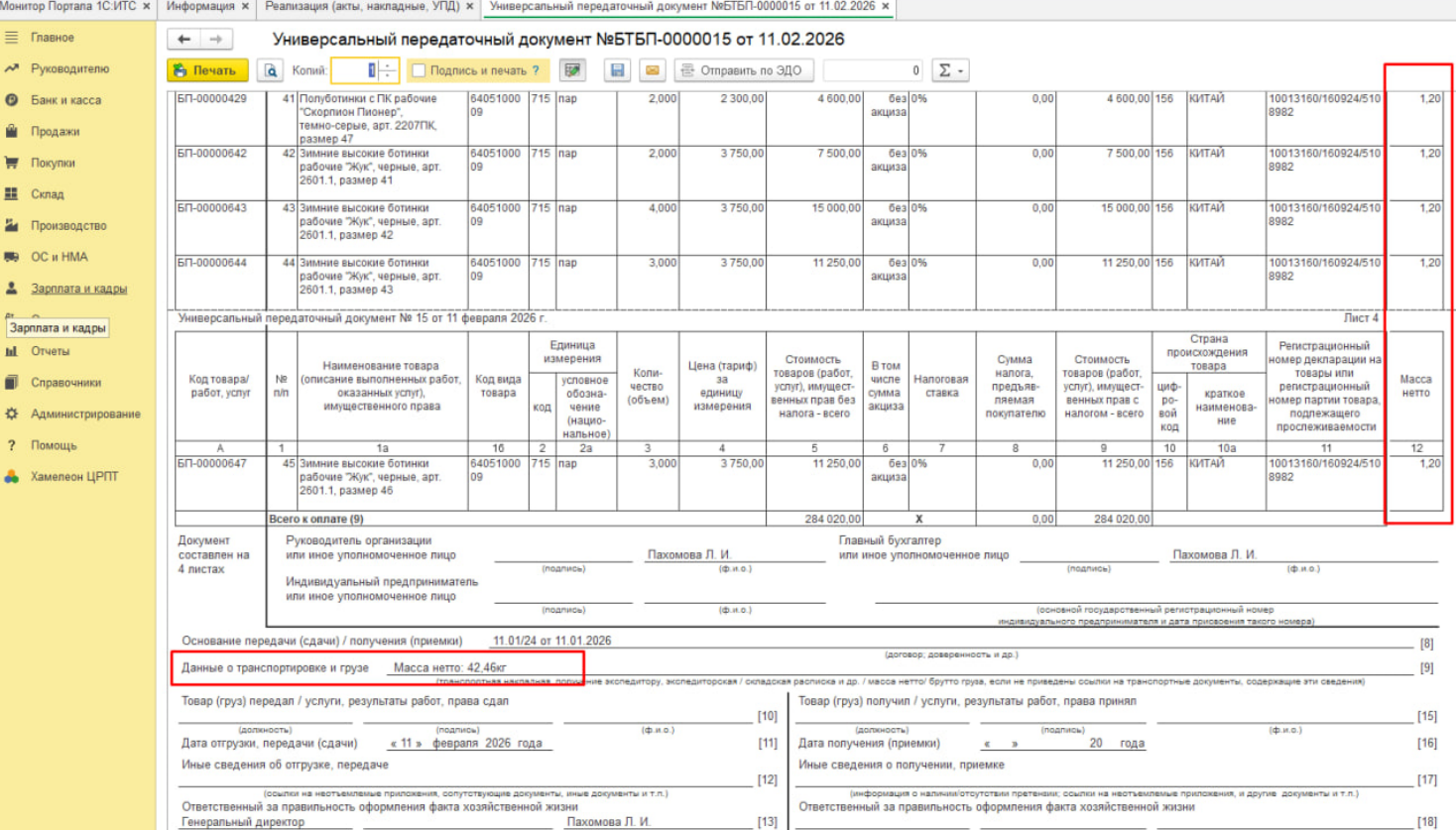Viewport: 1456px width, 830px height.
Task: Click the save document floppy disk icon
Action: pos(617,70)
